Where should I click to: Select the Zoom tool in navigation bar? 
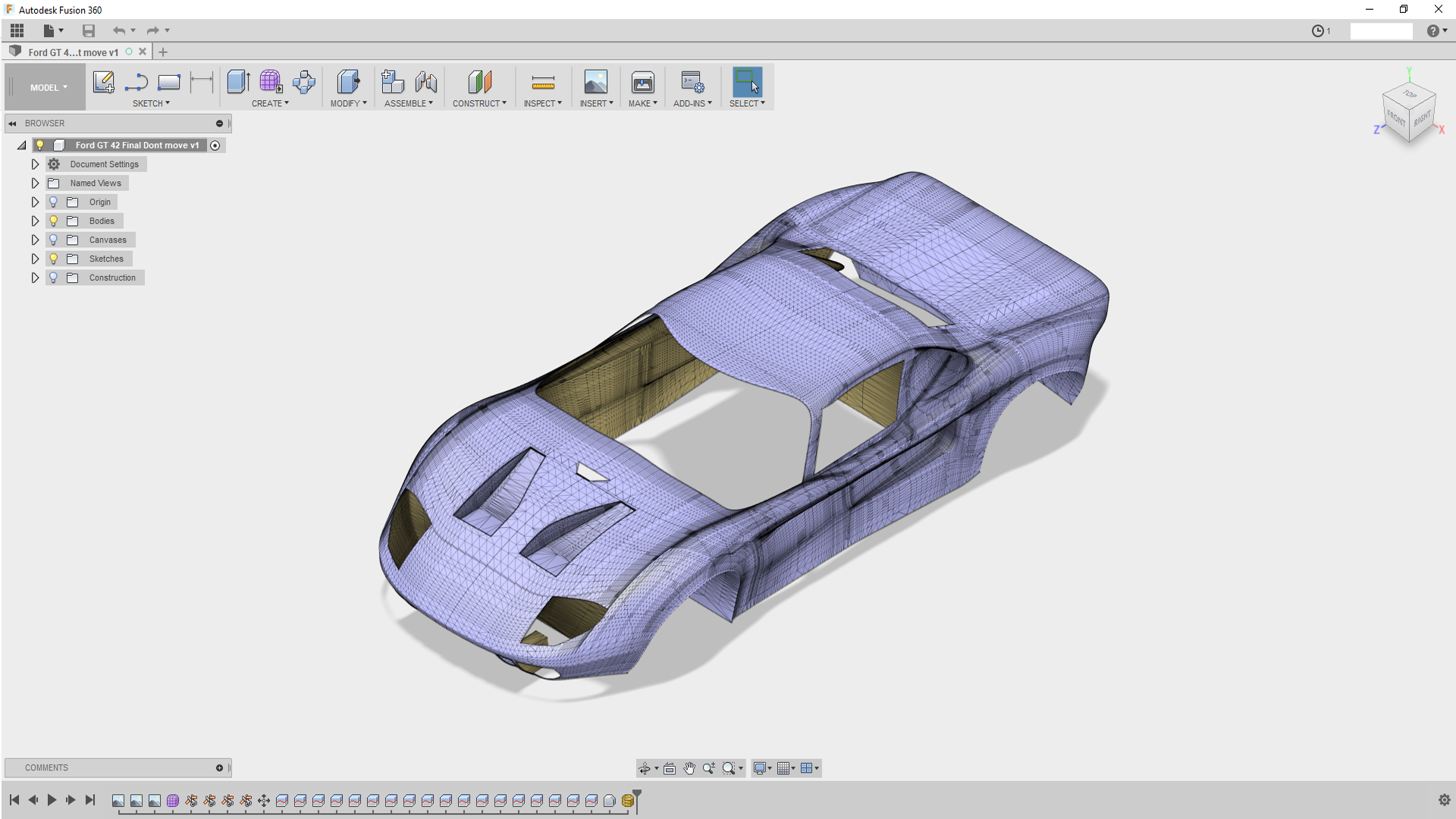coord(709,768)
